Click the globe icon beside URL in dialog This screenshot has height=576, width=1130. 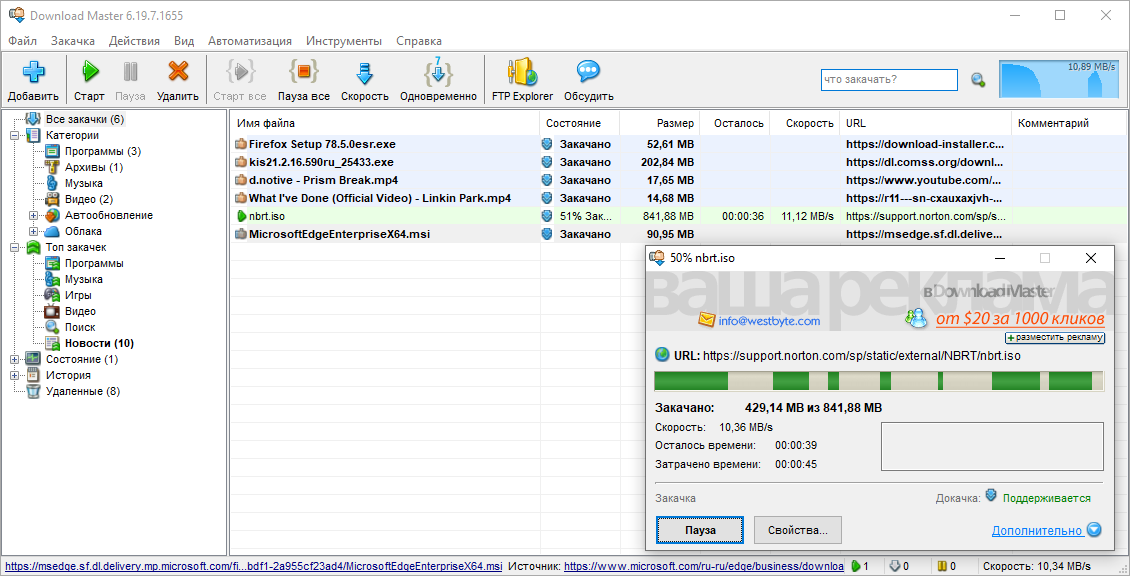tap(662, 355)
